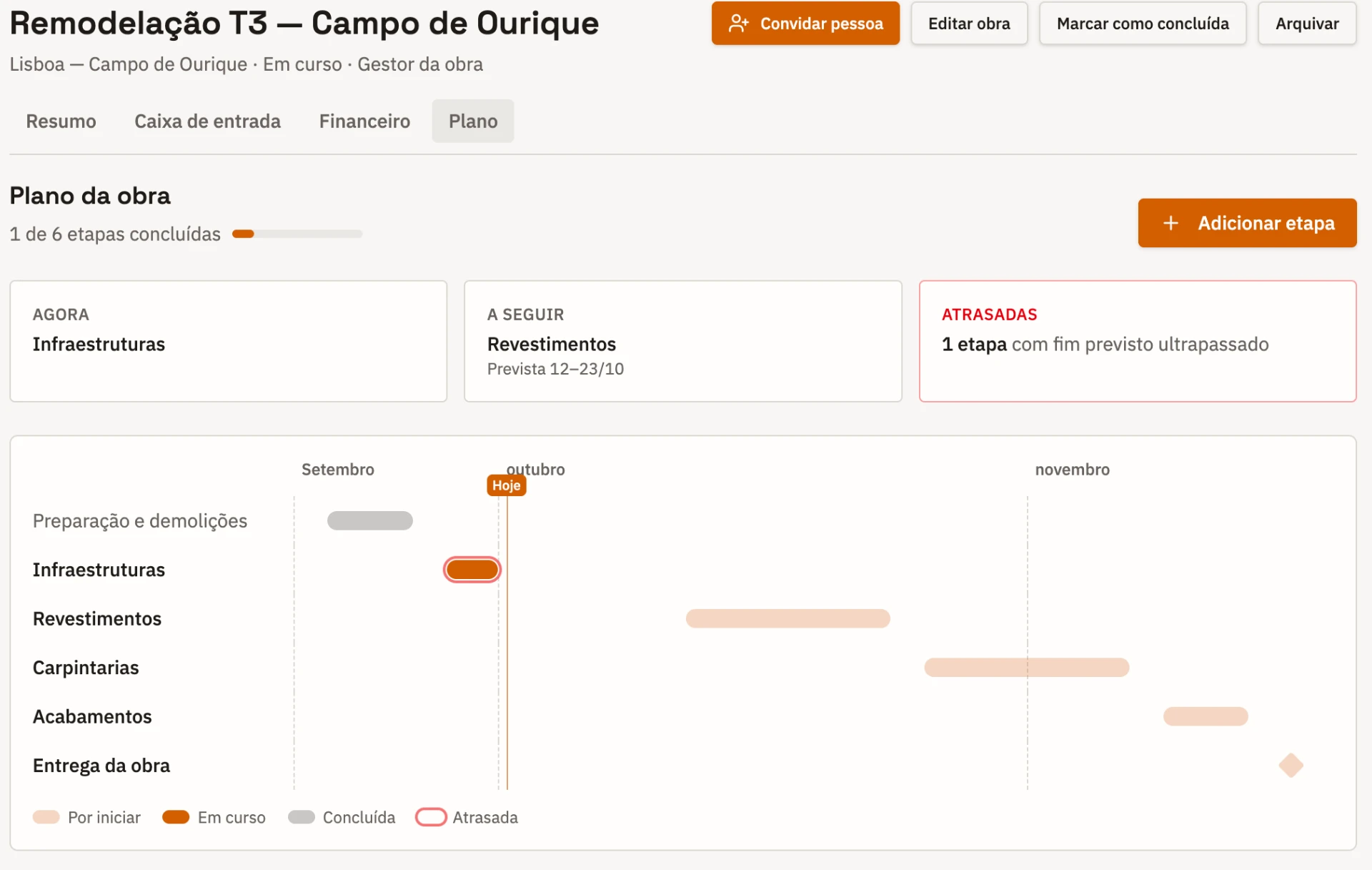Image resolution: width=1372 pixels, height=870 pixels.
Task: Click the Prevista 12–23/10 date text
Action: click(x=555, y=369)
